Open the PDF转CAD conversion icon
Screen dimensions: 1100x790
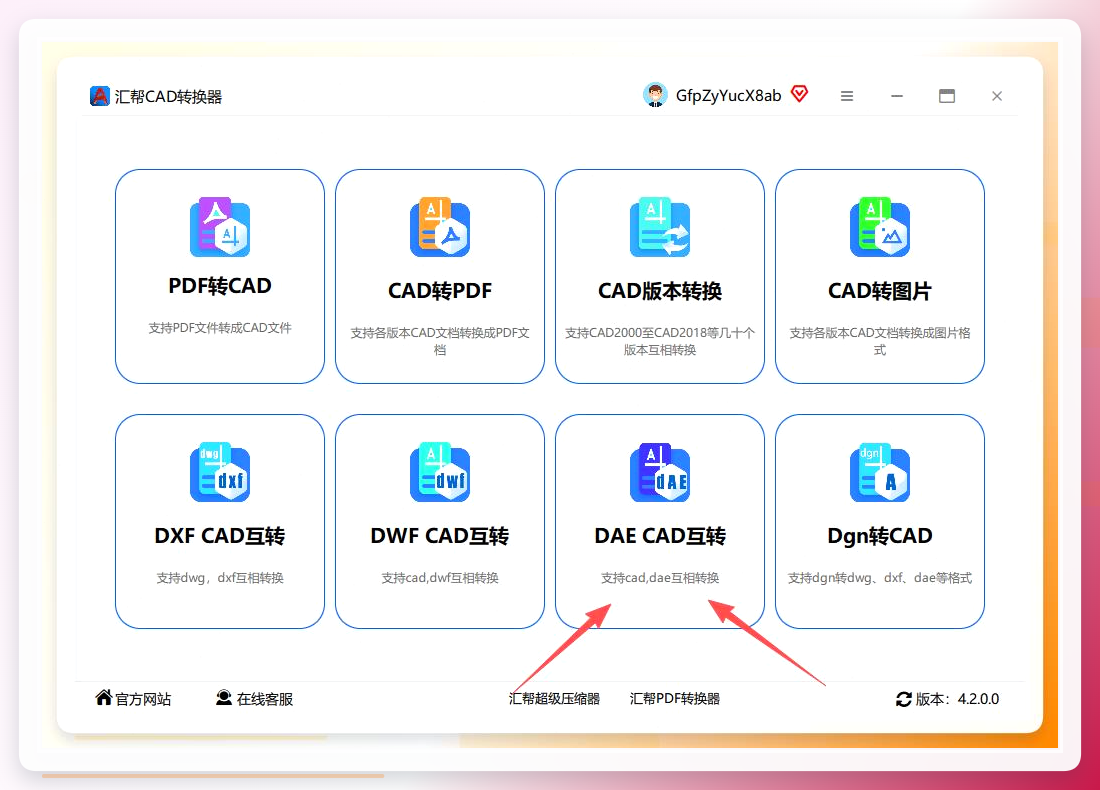coord(220,227)
